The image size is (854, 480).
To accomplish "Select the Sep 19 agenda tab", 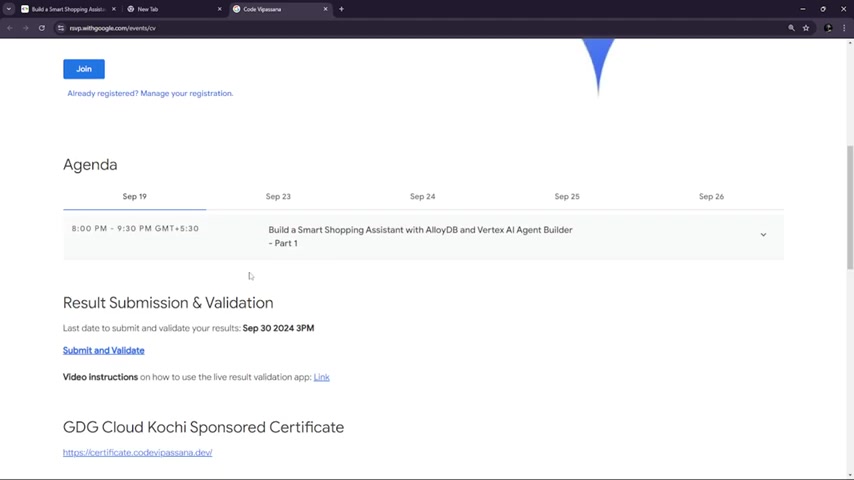I will coord(135,197).
